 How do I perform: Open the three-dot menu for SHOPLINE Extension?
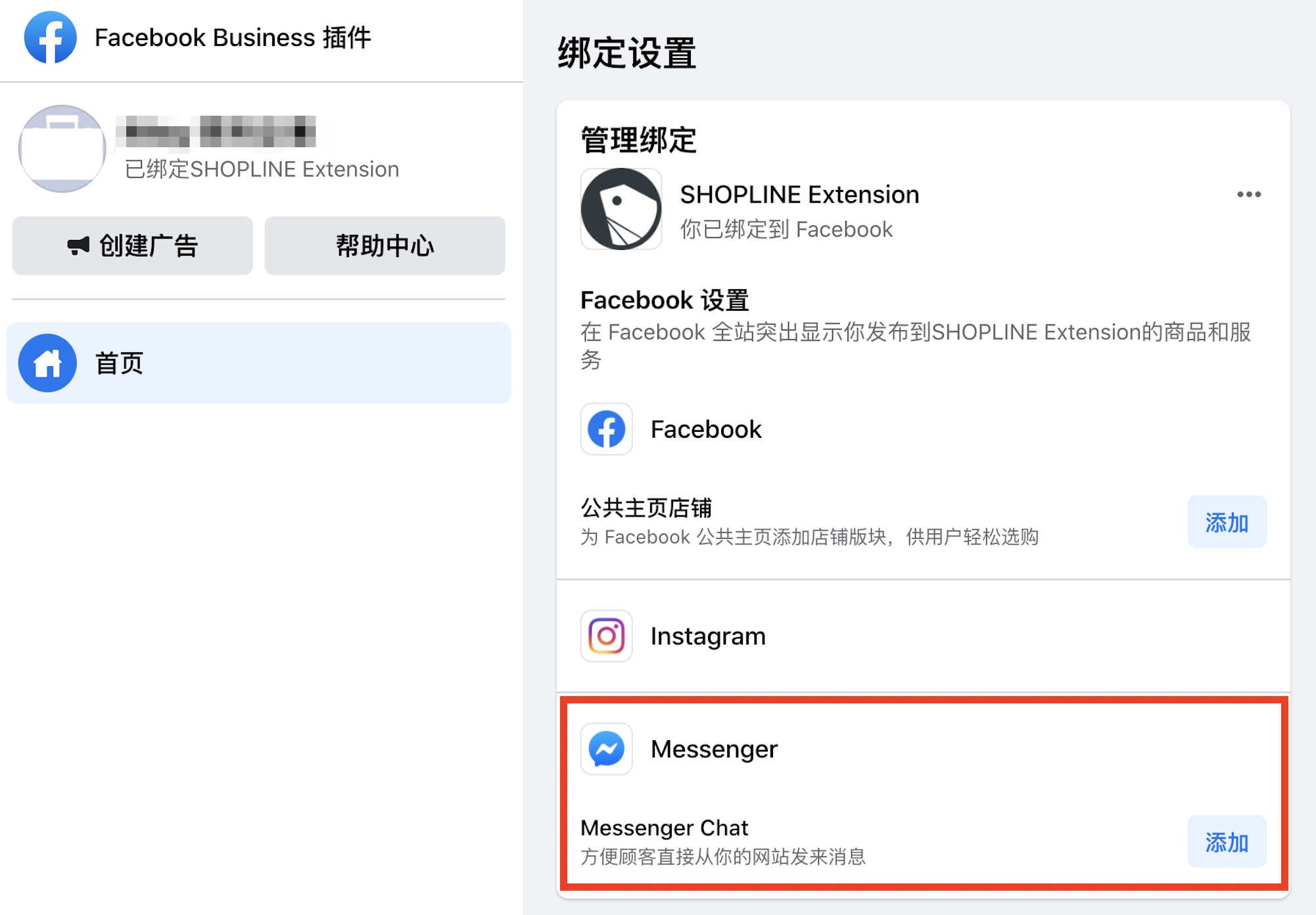coord(1249,195)
